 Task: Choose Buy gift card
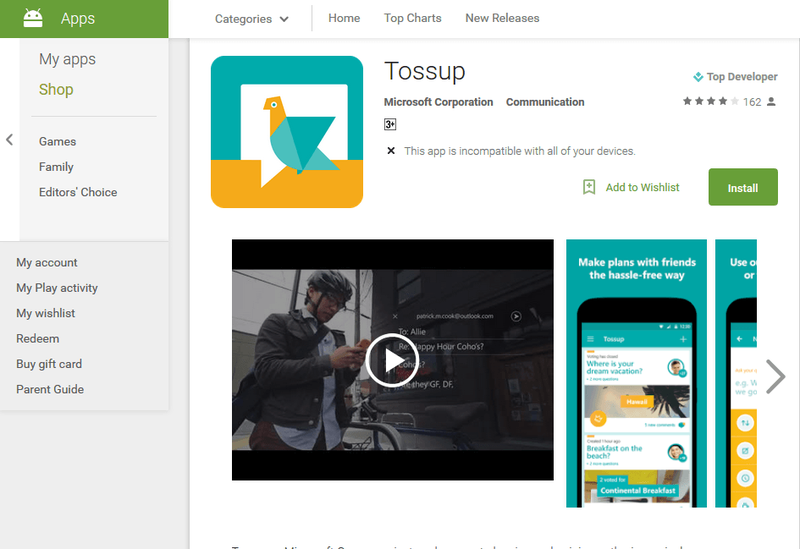49,364
